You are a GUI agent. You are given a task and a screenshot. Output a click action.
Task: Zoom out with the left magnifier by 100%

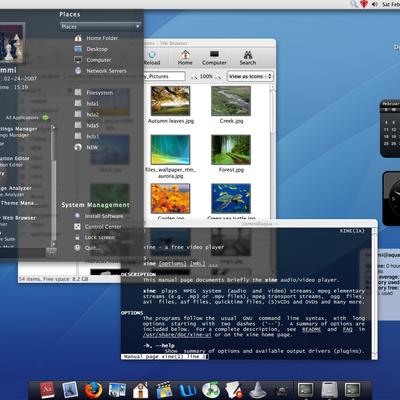click(x=194, y=77)
